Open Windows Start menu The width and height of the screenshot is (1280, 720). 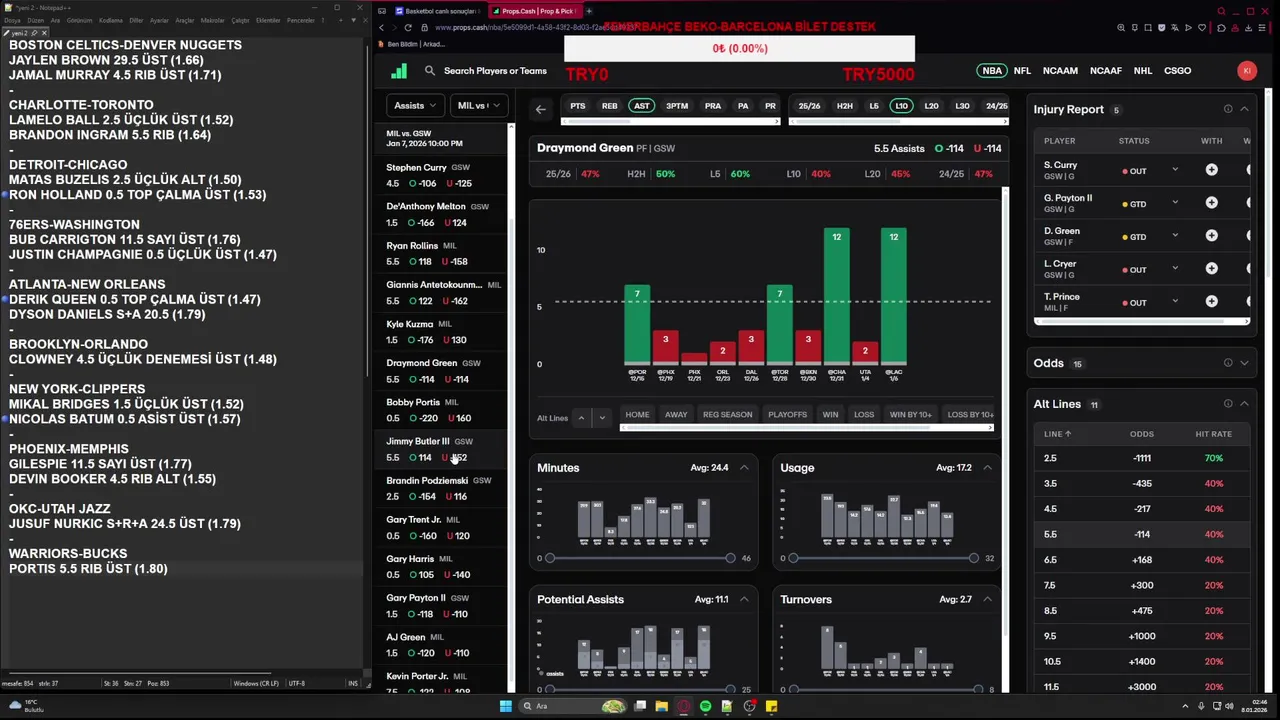pos(506,706)
